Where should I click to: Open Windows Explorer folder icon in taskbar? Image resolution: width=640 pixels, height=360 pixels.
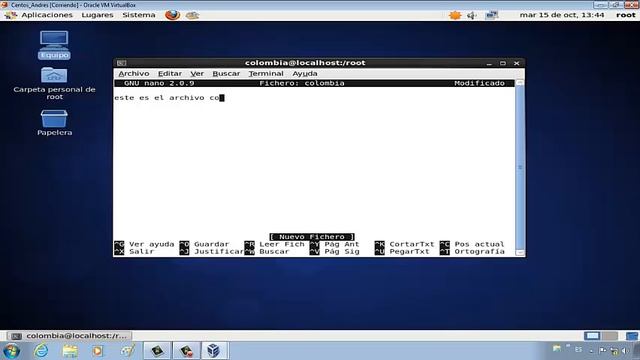(70, 351)
